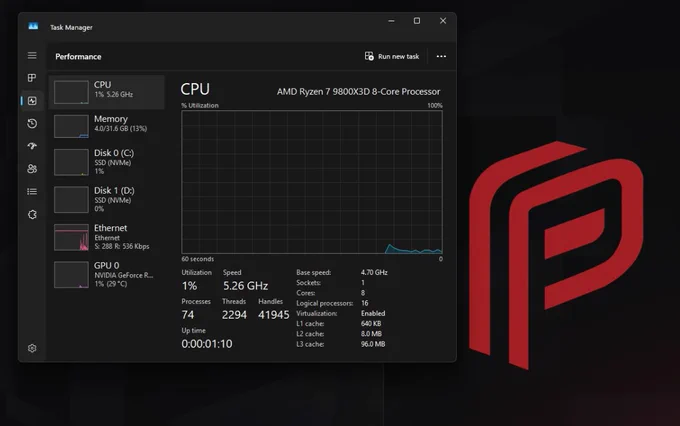Viewport: 680px width, 426px height.
Task: Open the Startup apps page icon
Action: point(32,146)
